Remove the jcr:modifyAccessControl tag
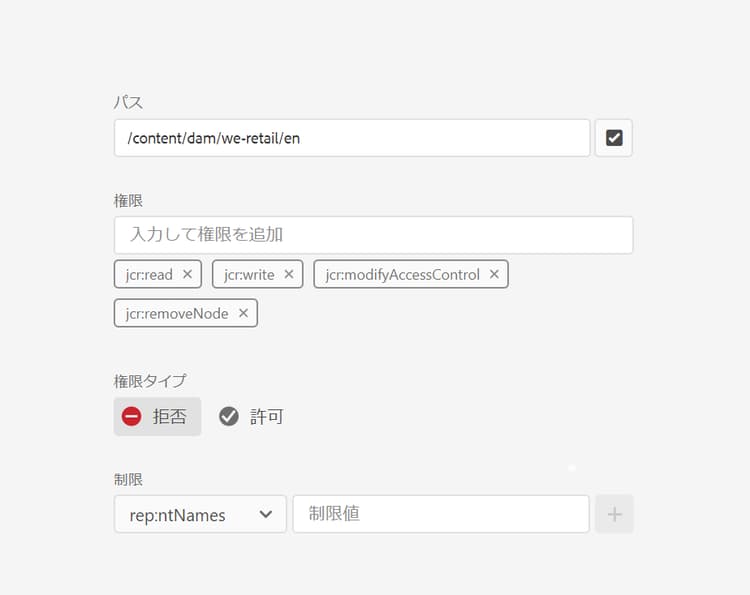 [494, 274]
